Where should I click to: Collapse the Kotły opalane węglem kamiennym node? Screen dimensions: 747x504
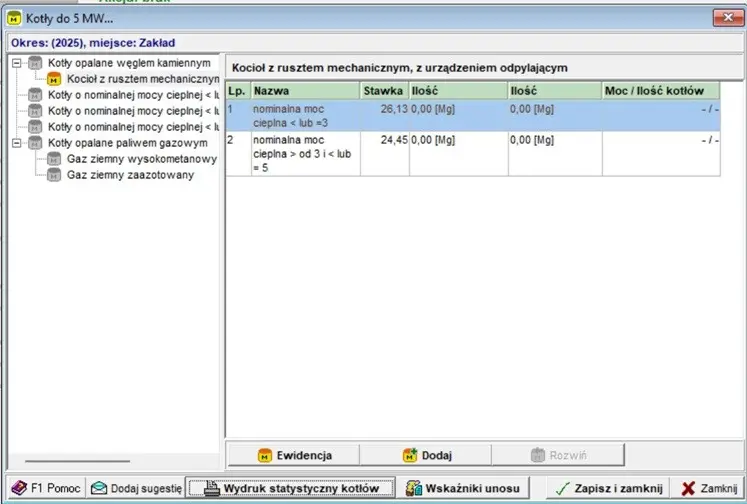click(x=17, y=63)
